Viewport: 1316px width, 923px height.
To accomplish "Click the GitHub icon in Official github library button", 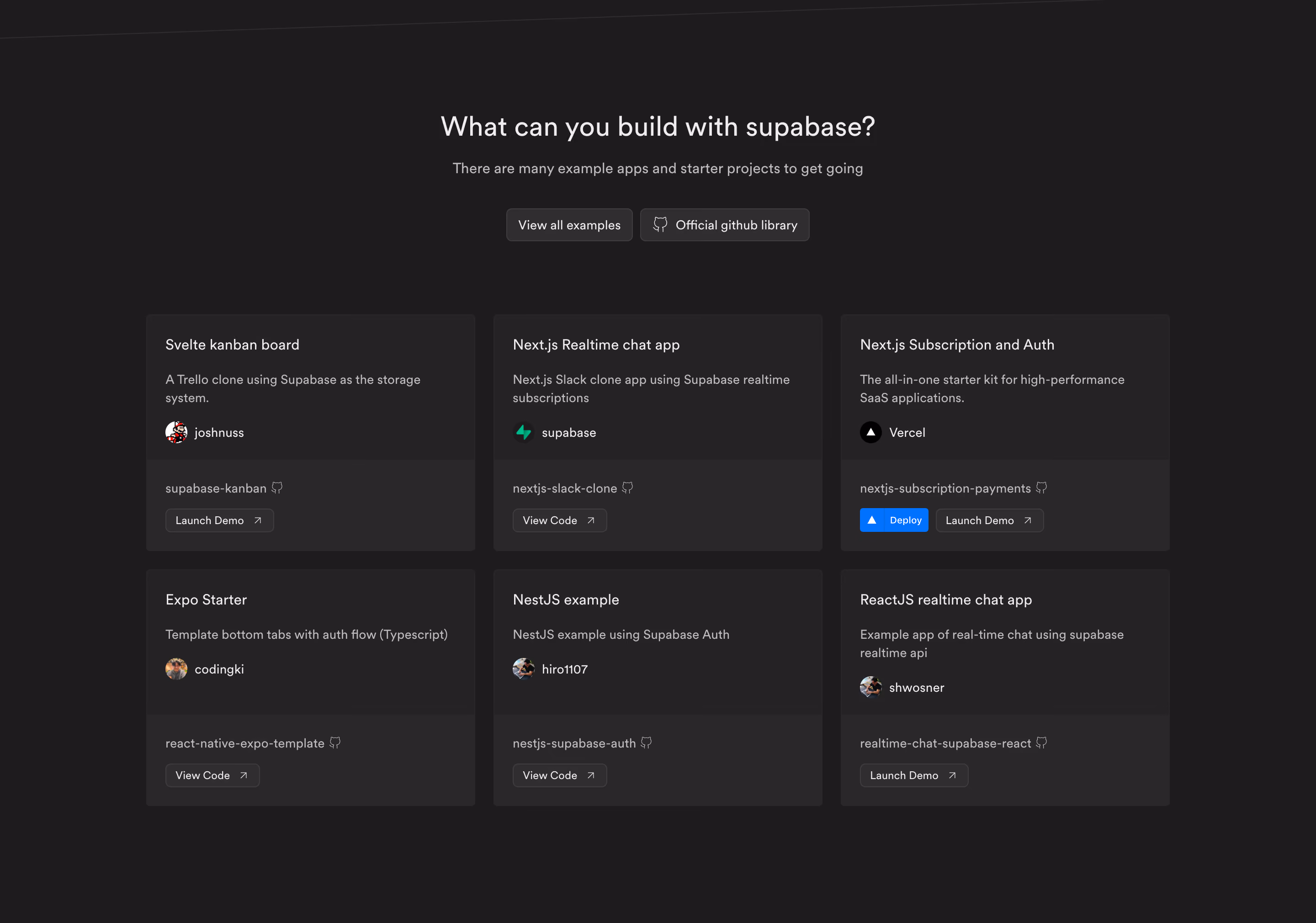I will tap(660, 225).
